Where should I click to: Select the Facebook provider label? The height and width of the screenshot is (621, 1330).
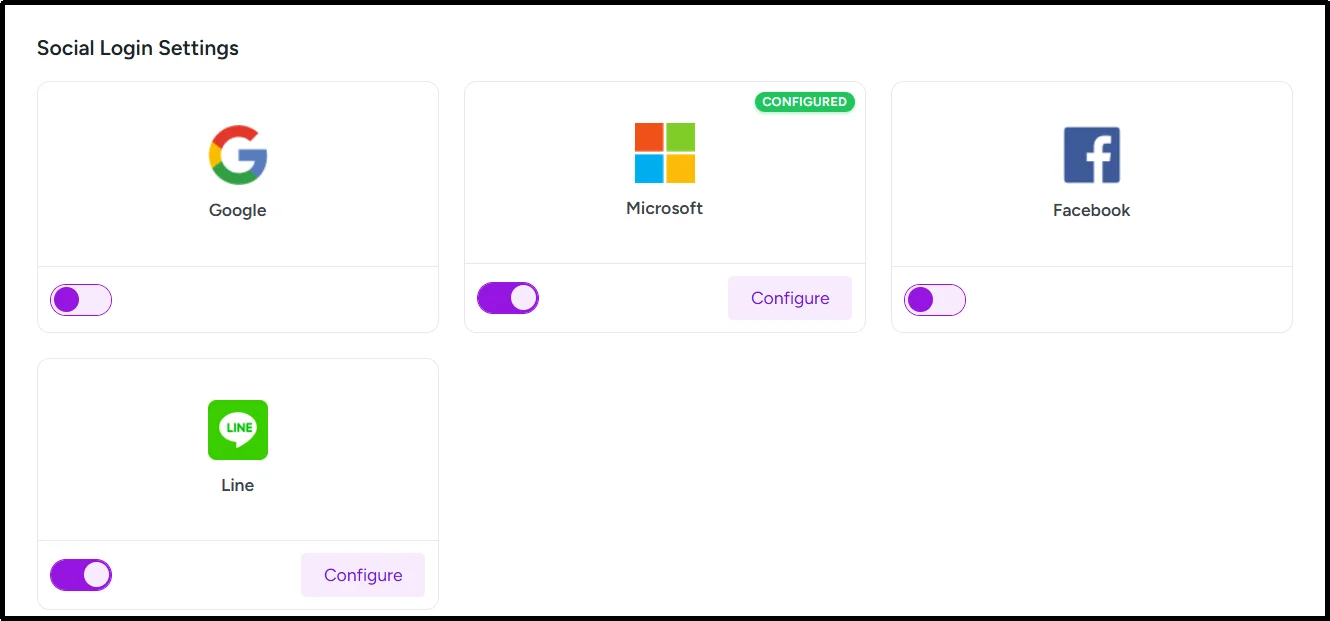(x=1091, y=210)
